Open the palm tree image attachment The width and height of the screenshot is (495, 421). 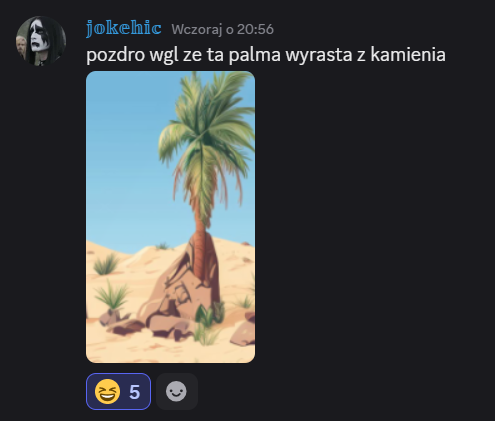coord(170,217)
